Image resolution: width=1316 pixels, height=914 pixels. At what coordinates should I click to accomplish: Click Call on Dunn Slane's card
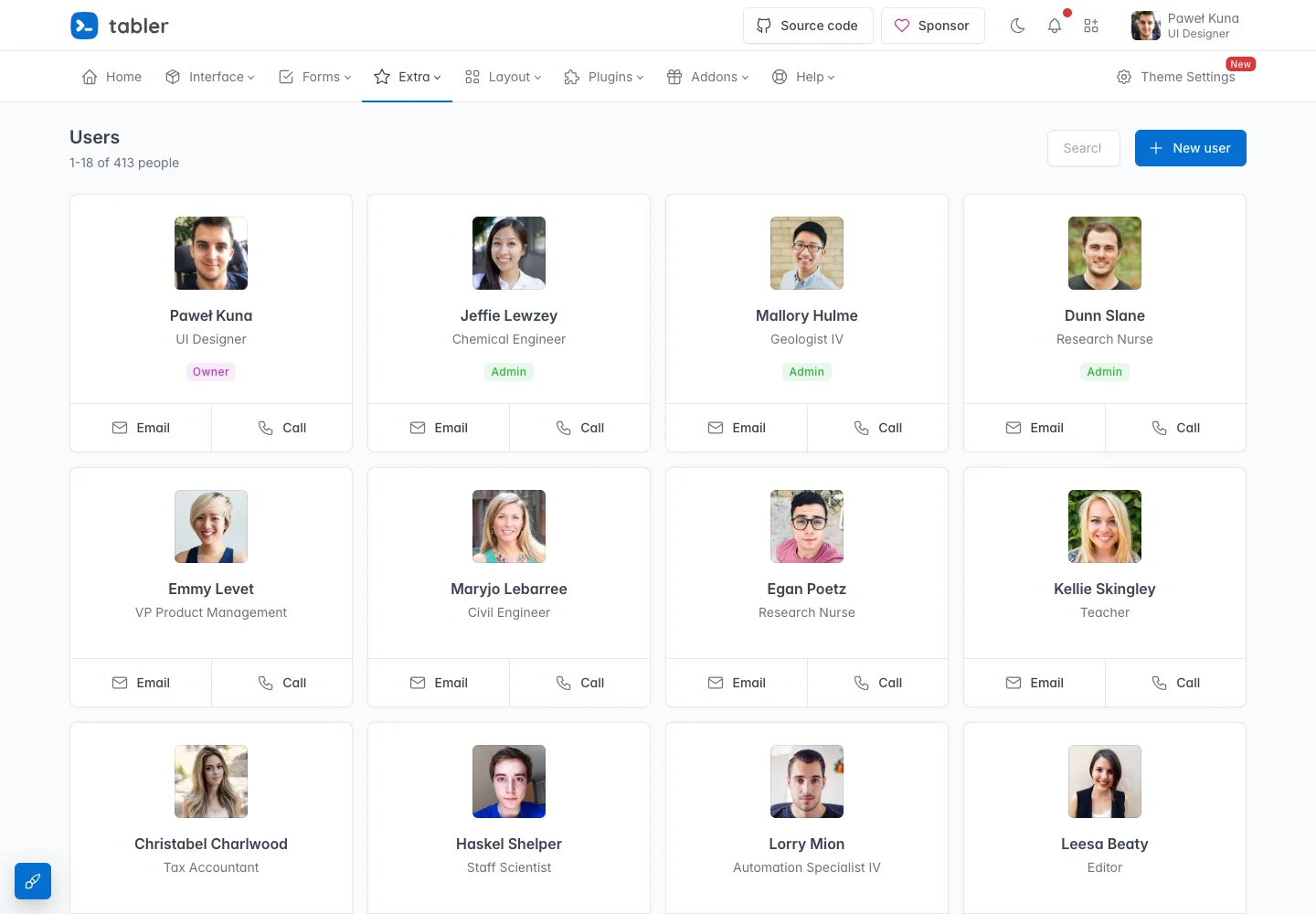(x=1175, y=428)
